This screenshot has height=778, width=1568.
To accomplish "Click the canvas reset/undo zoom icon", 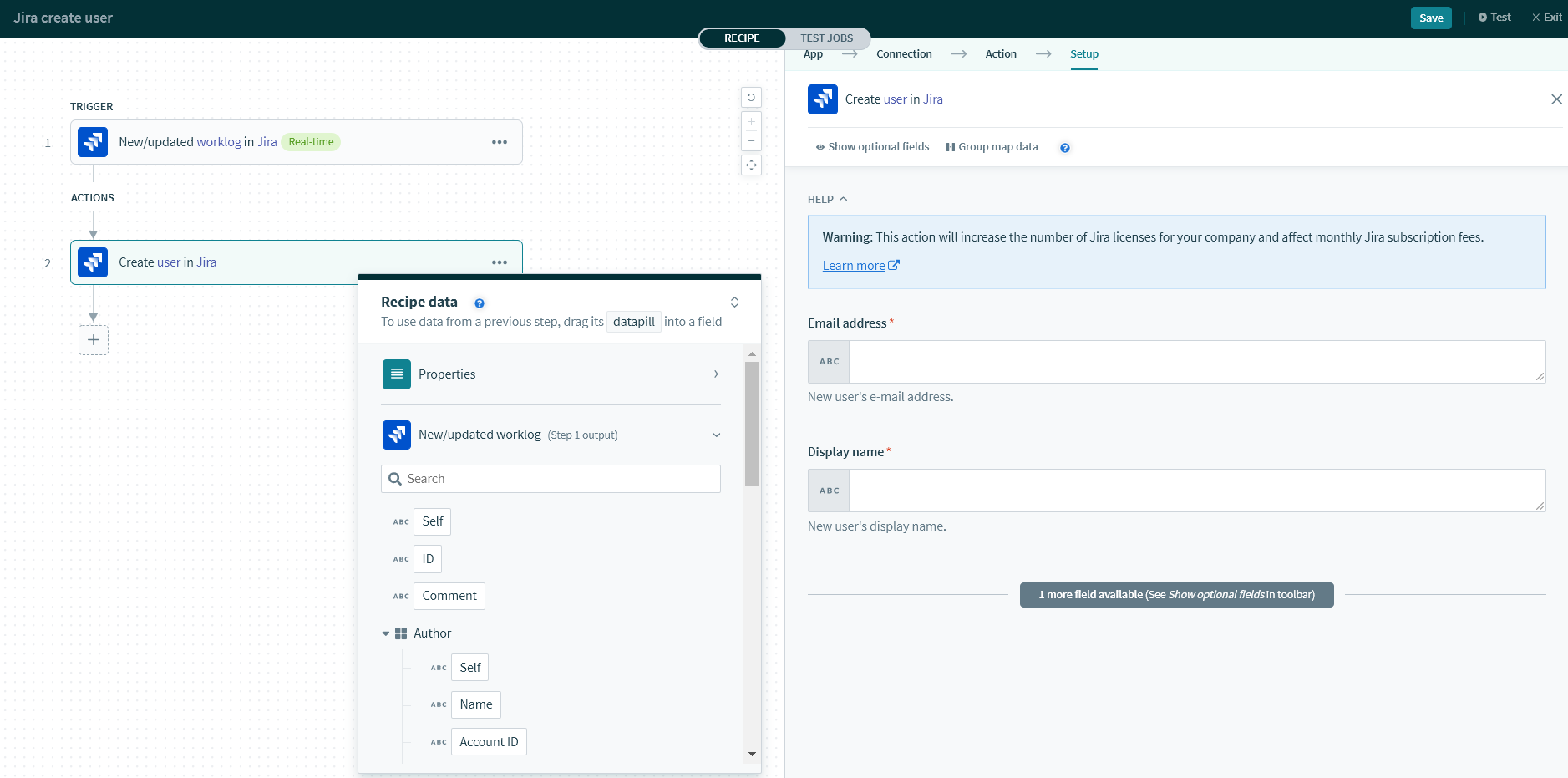I will [751, 98].
